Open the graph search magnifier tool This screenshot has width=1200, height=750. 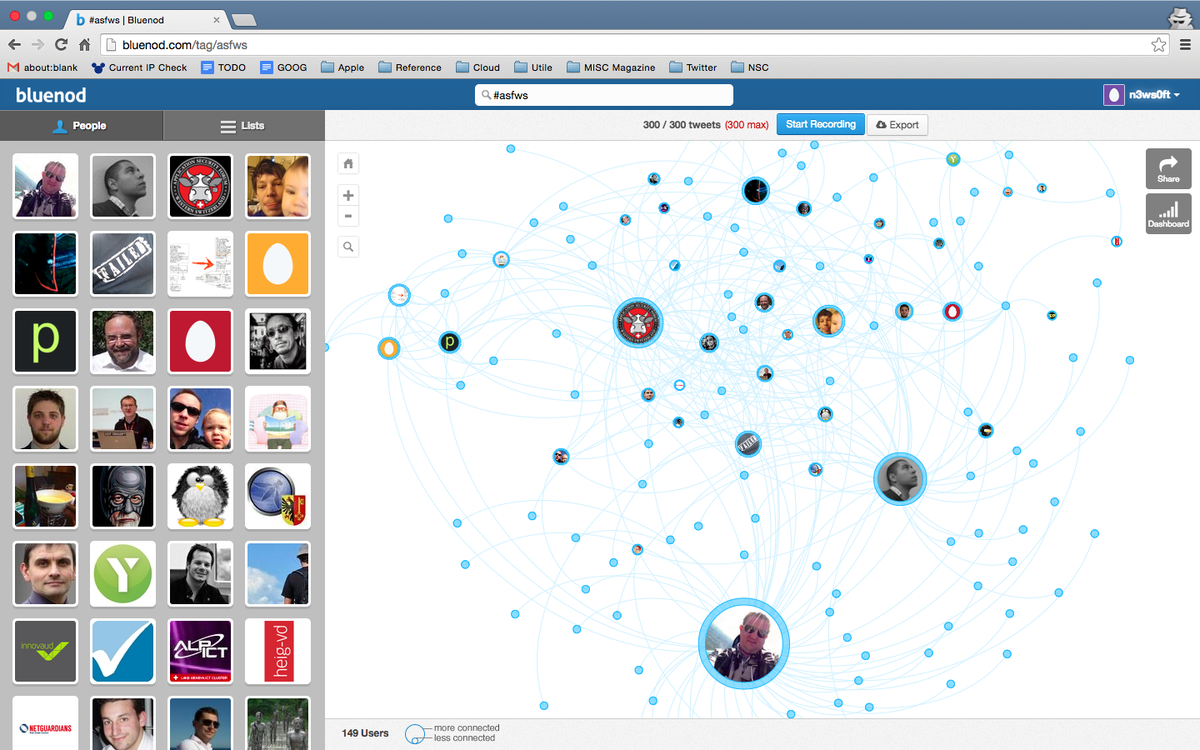[x=348, y=246]
